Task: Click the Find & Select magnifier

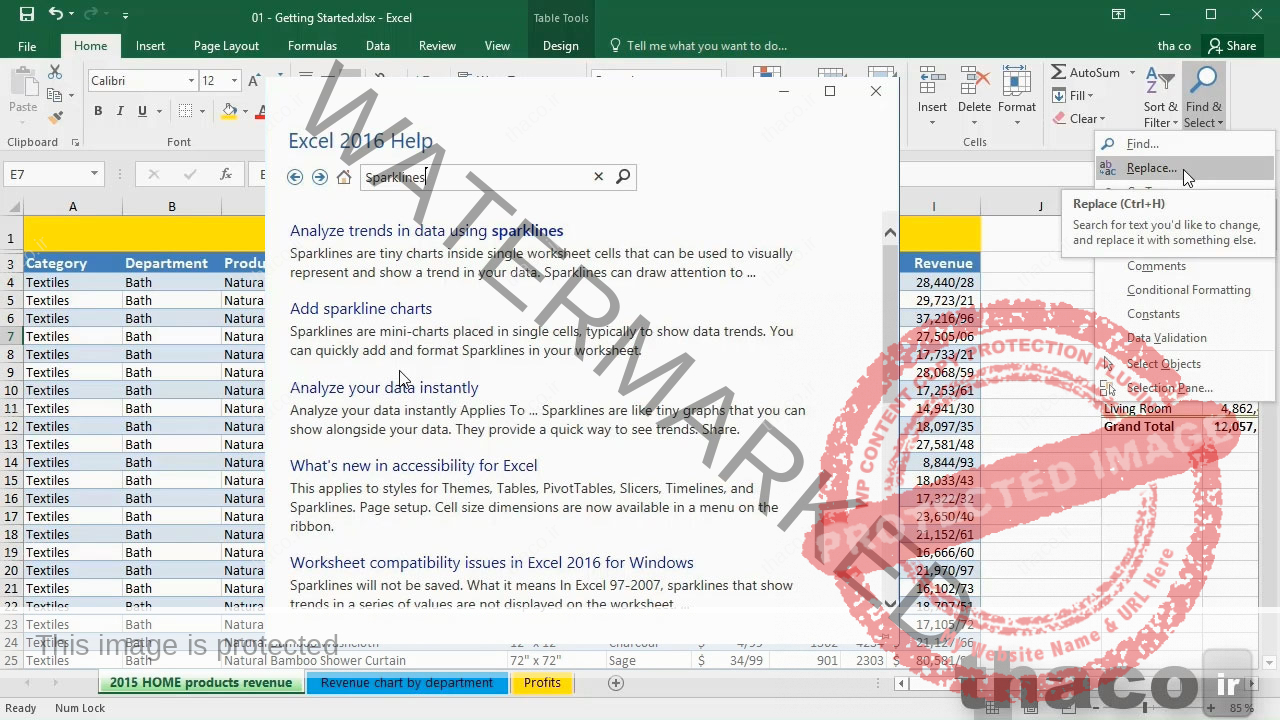Action: point(1204,81)
